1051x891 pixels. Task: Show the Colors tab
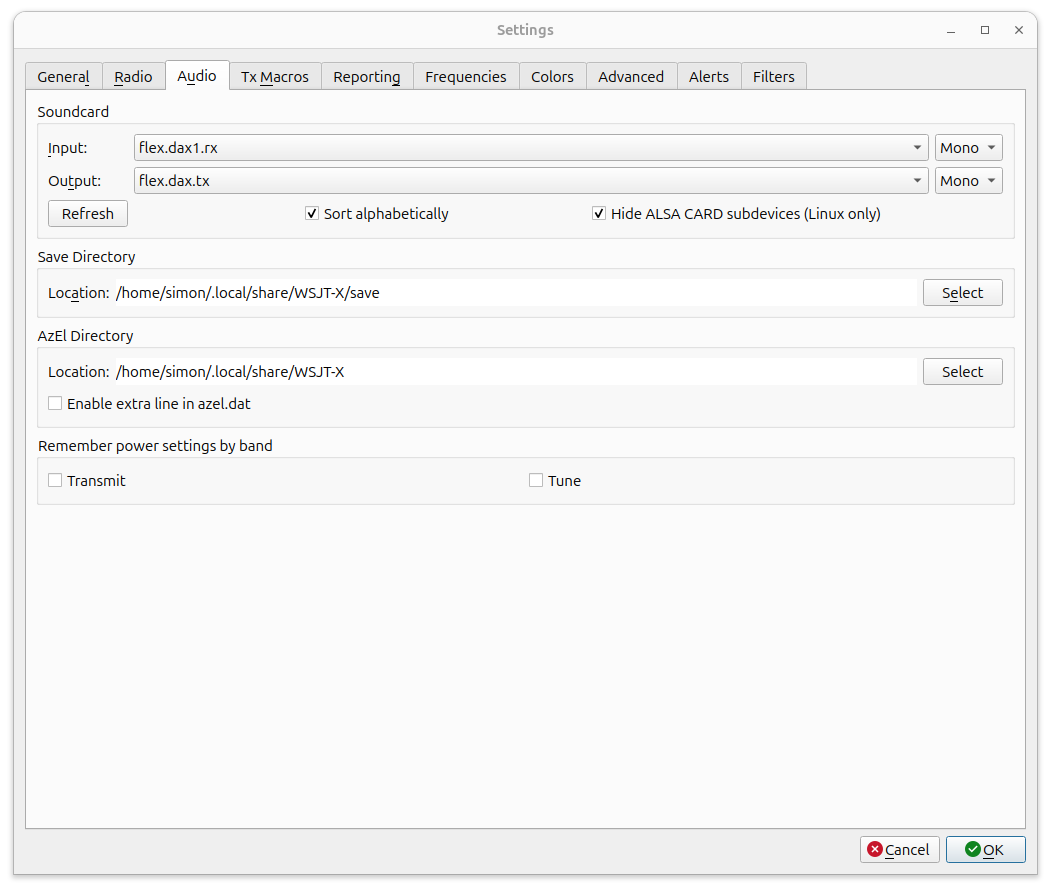(552, 77)
